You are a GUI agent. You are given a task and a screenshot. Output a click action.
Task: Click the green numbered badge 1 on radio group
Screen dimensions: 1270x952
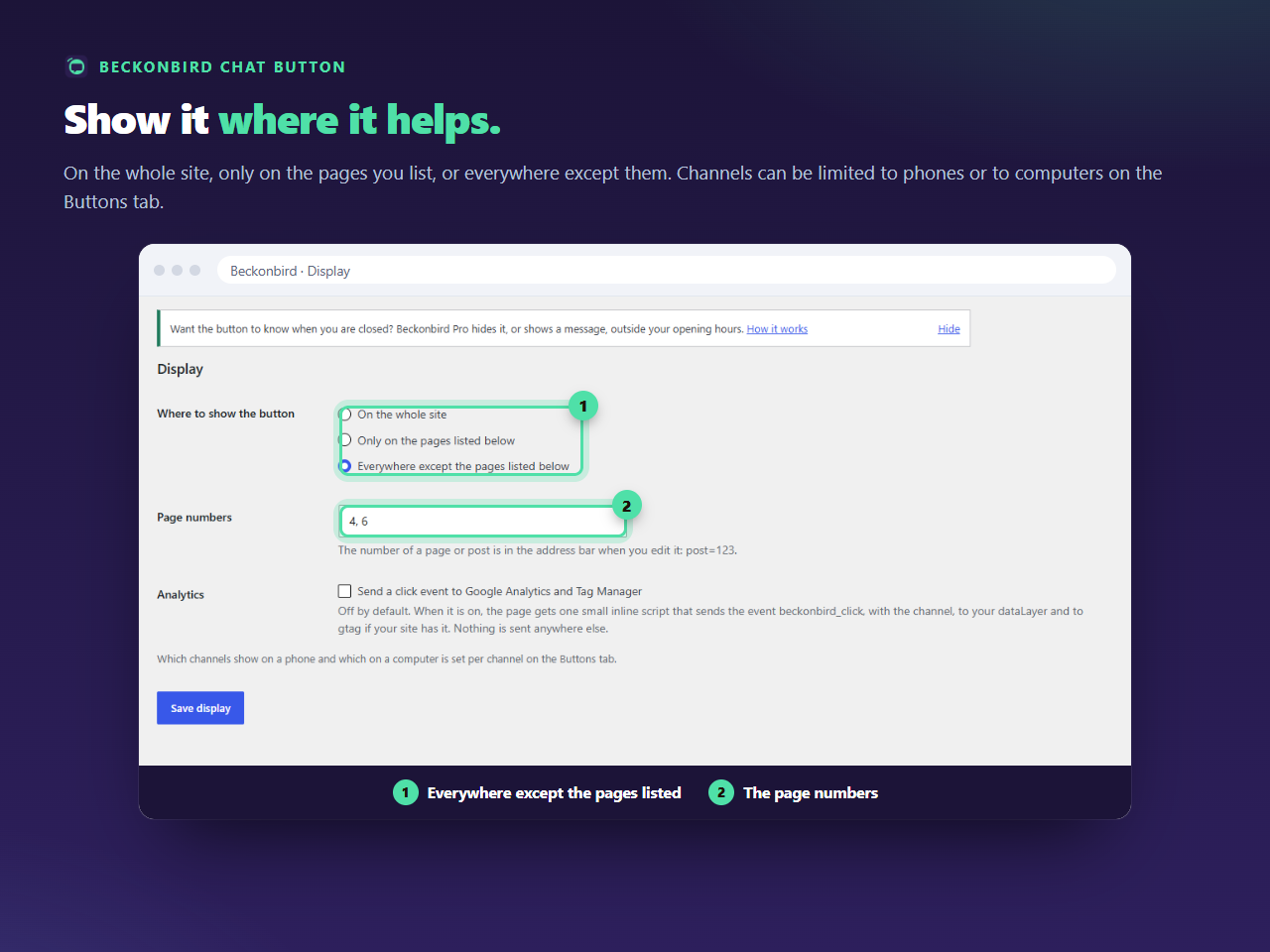(583, 406)
